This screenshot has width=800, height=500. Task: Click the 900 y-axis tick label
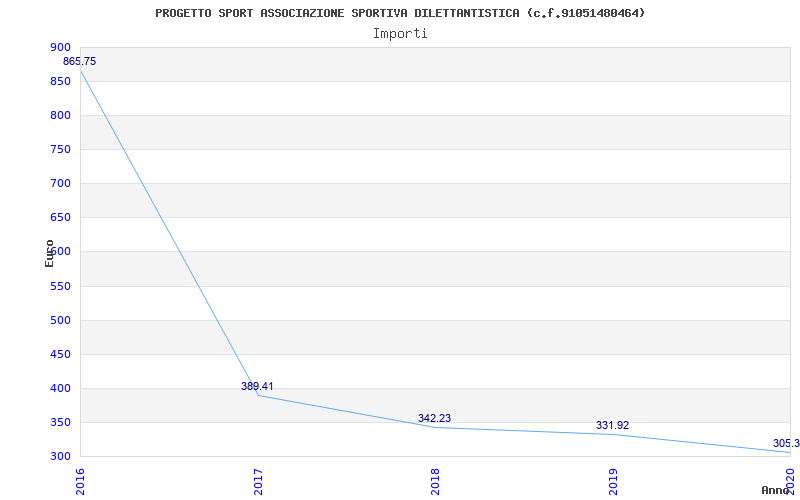tap(60, 47)
